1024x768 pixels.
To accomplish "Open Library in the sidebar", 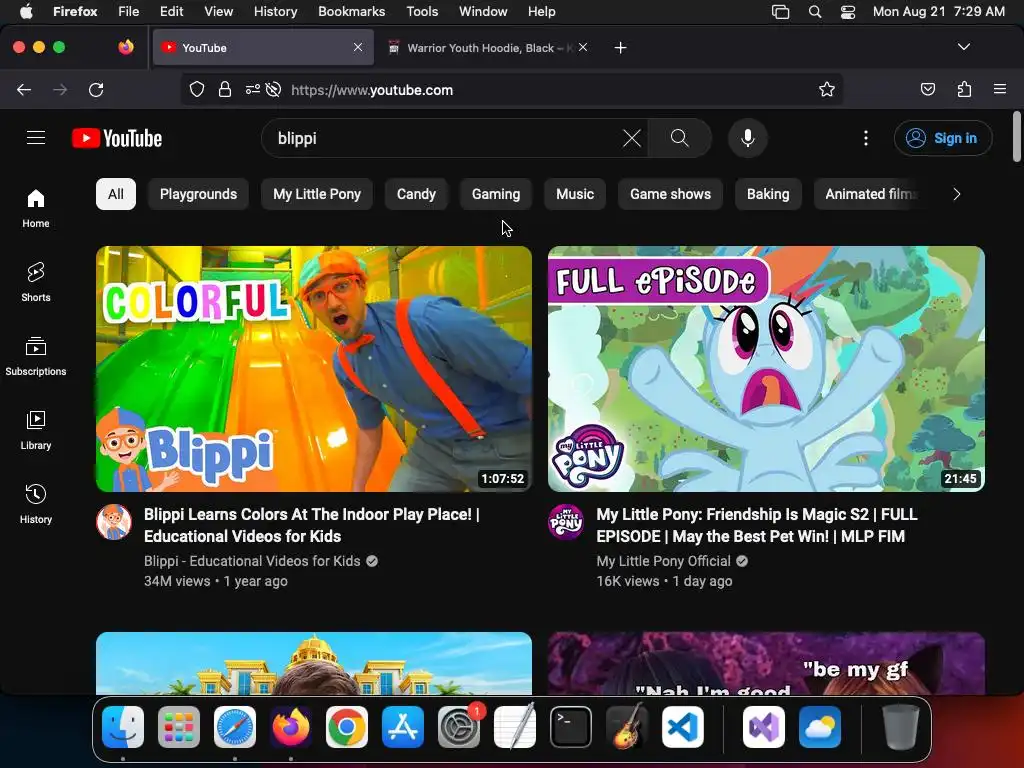I will tap(36, 430).
